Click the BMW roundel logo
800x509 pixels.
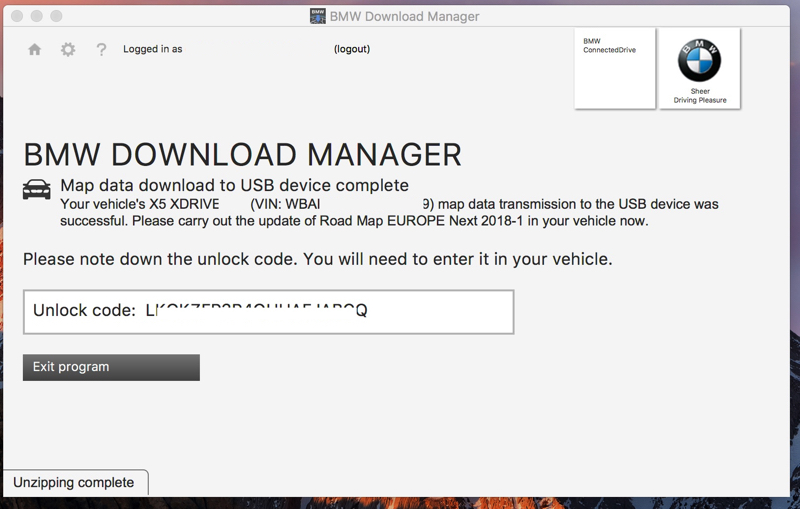[x=699, y=60]
